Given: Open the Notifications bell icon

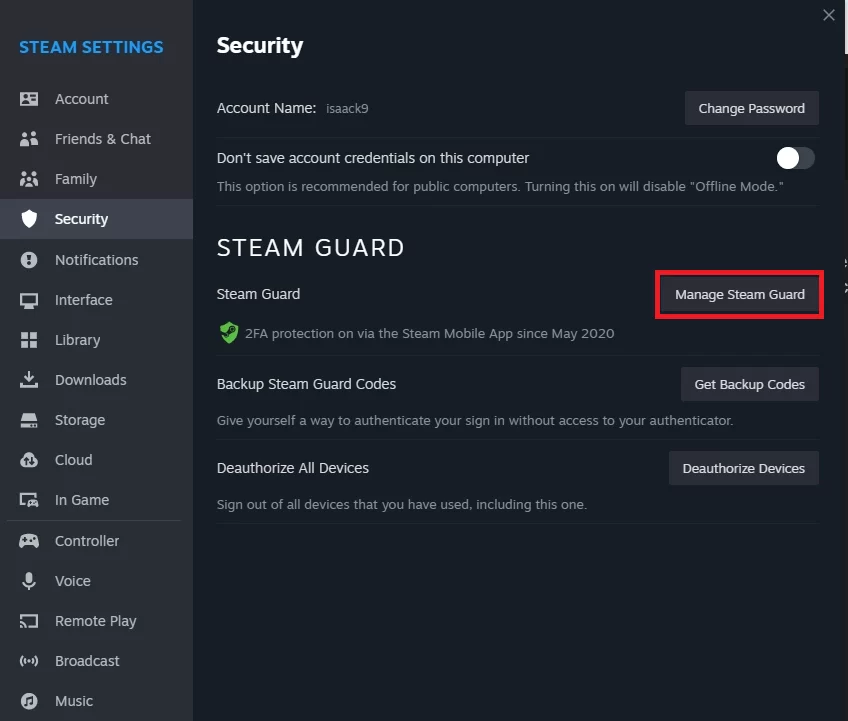Looking at the screenshot, I should (x=29, y=259).
